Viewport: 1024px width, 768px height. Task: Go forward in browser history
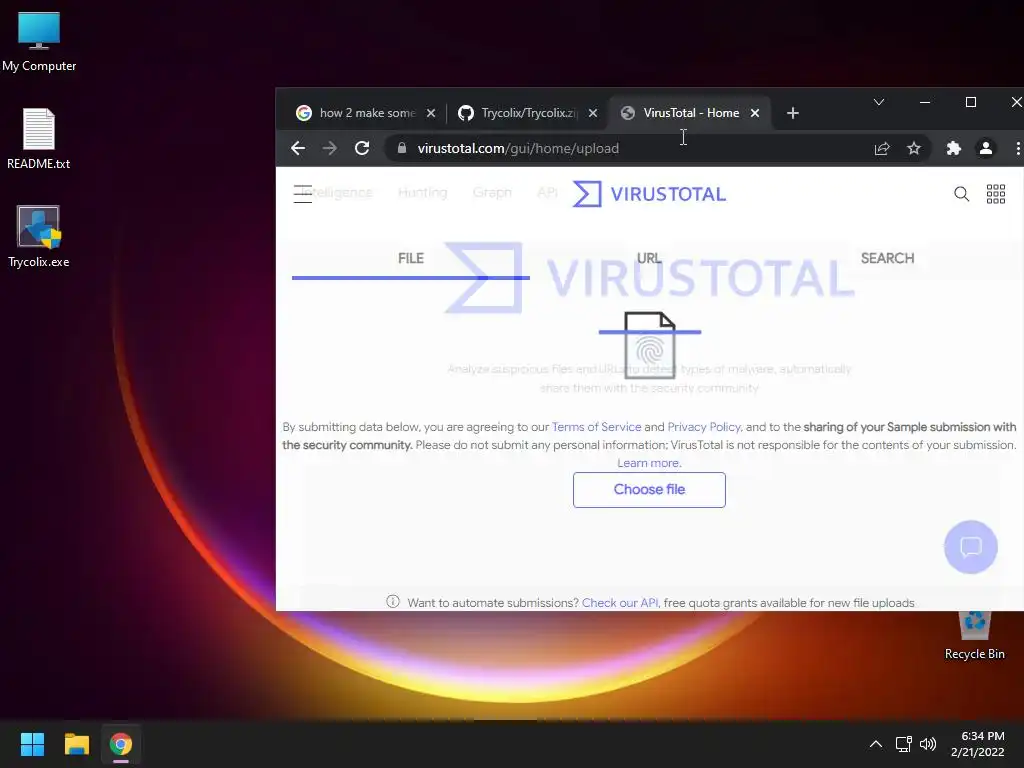pos(330,148)
